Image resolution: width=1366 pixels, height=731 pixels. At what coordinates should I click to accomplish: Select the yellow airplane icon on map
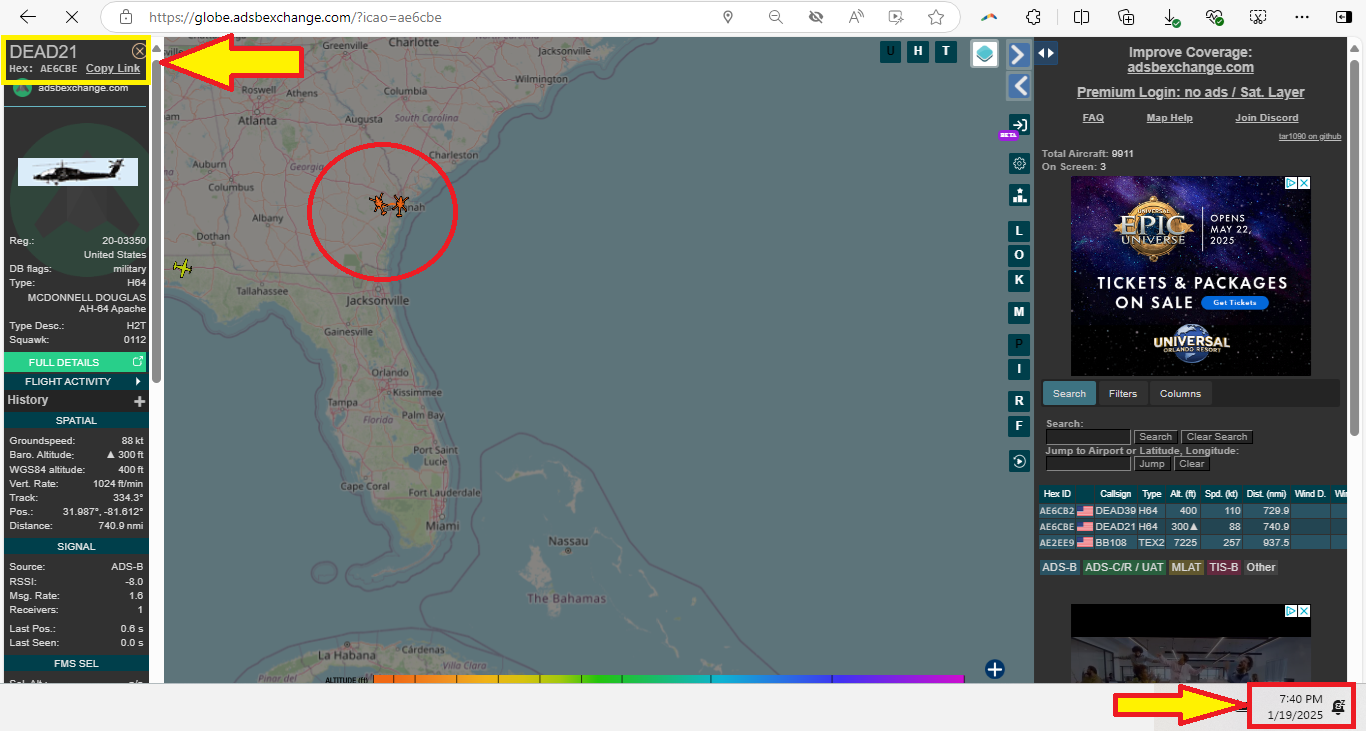[x=182, y=268]
